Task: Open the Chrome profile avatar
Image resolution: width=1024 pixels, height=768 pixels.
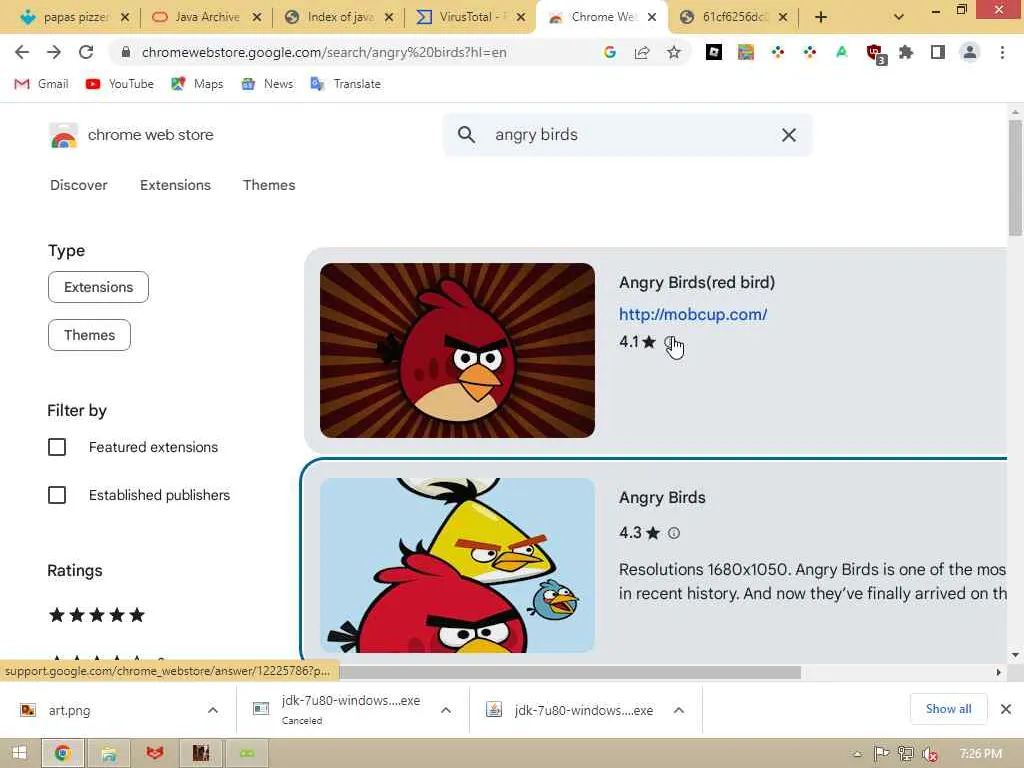Action: 970,52
